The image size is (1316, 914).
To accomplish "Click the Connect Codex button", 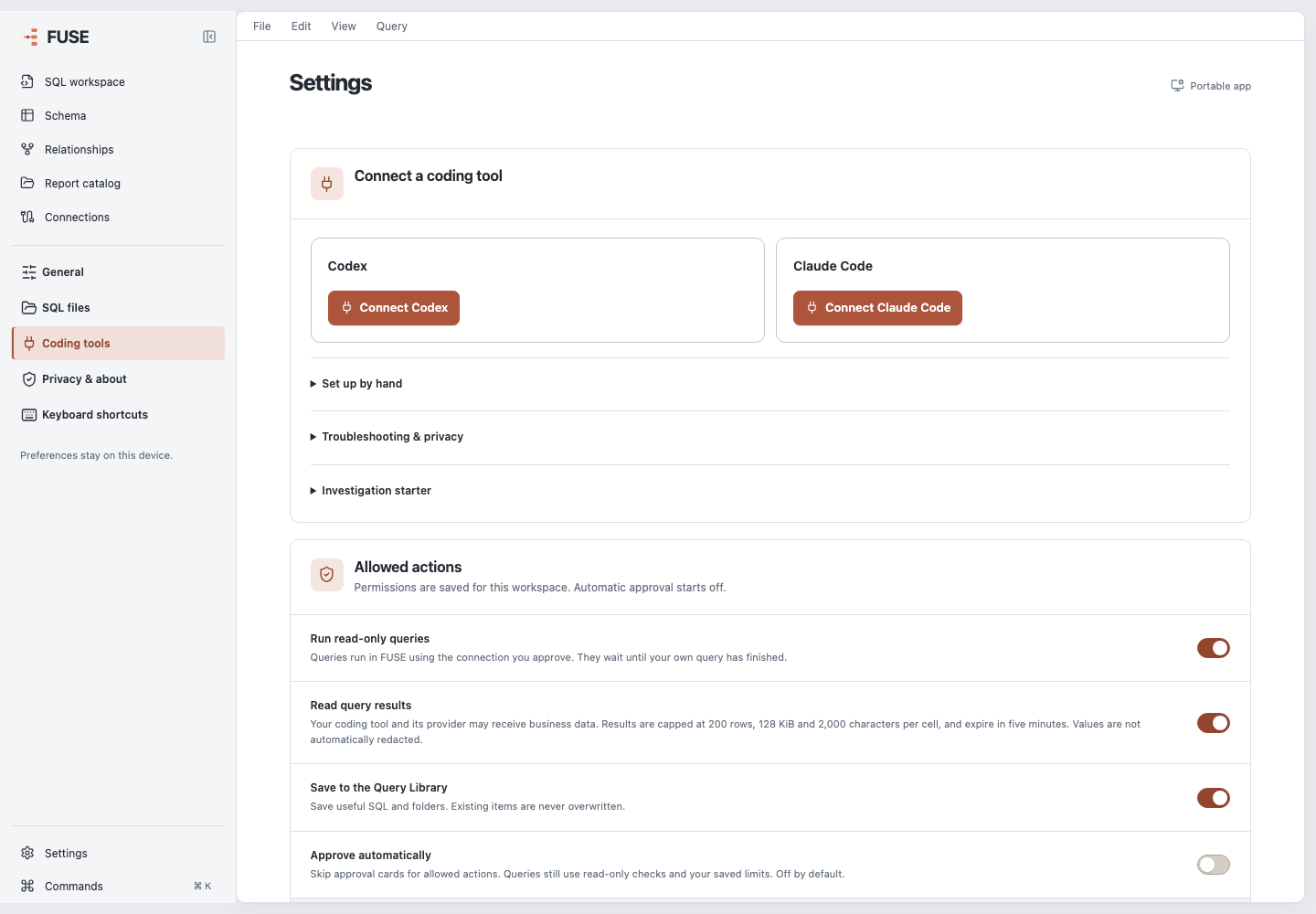I will point(394,308).
